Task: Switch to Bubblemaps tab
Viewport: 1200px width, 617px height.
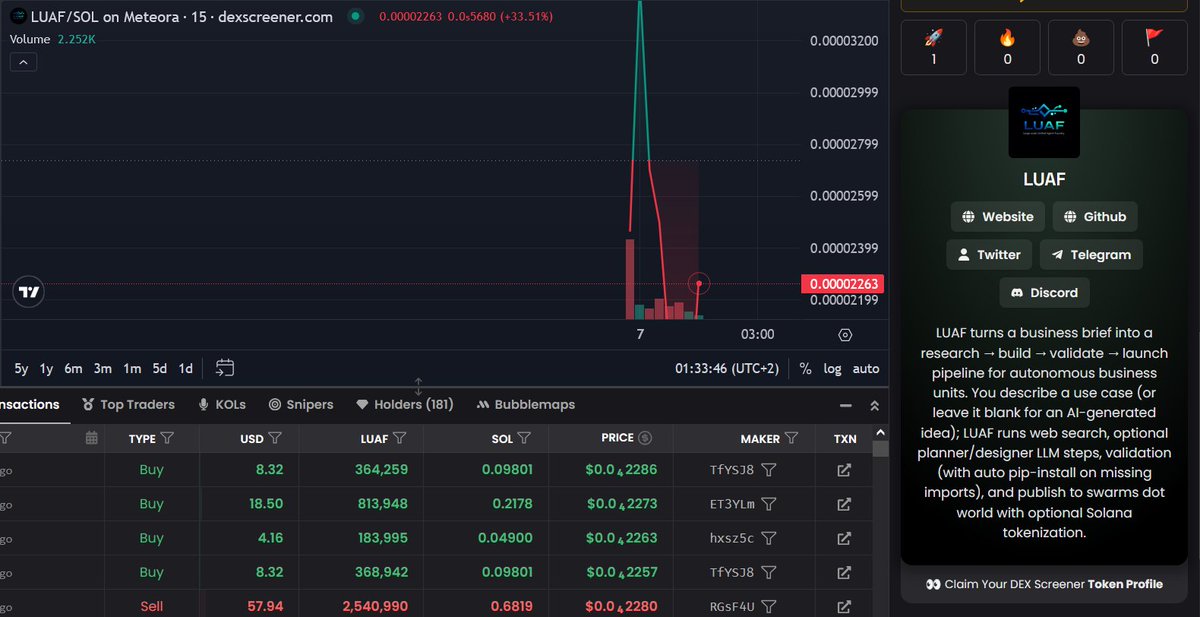Action: (526, 404)
